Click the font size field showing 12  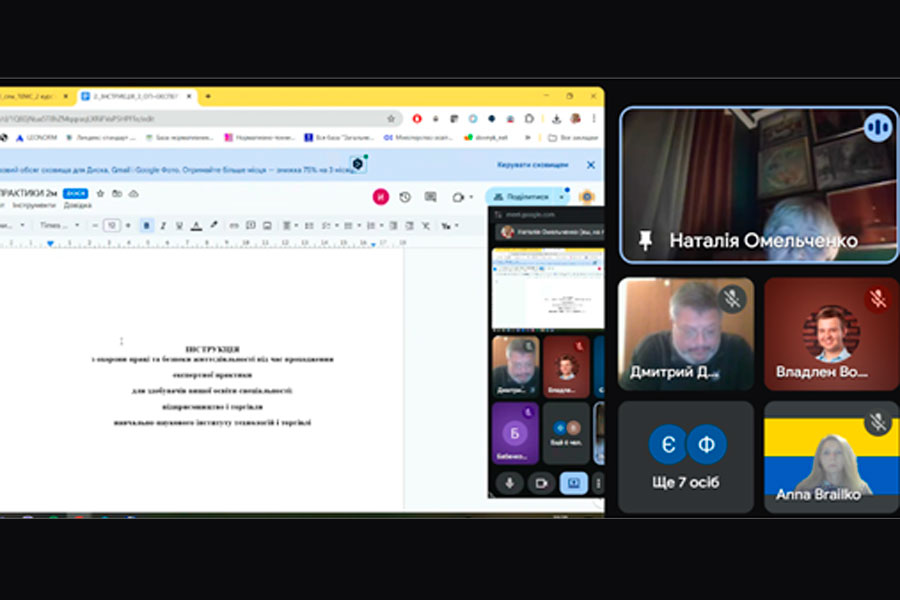click(112, 226)
